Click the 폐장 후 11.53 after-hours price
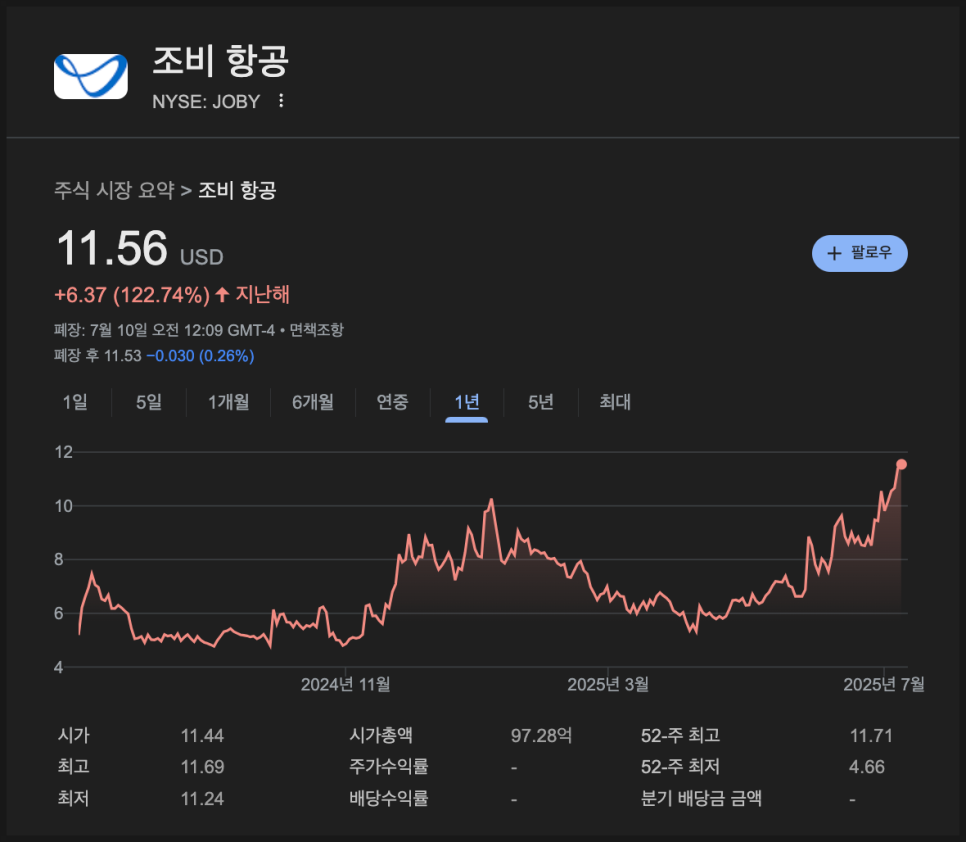Image resolution: width=966 pixels, height=842 pixels. (x=97, y=356)
